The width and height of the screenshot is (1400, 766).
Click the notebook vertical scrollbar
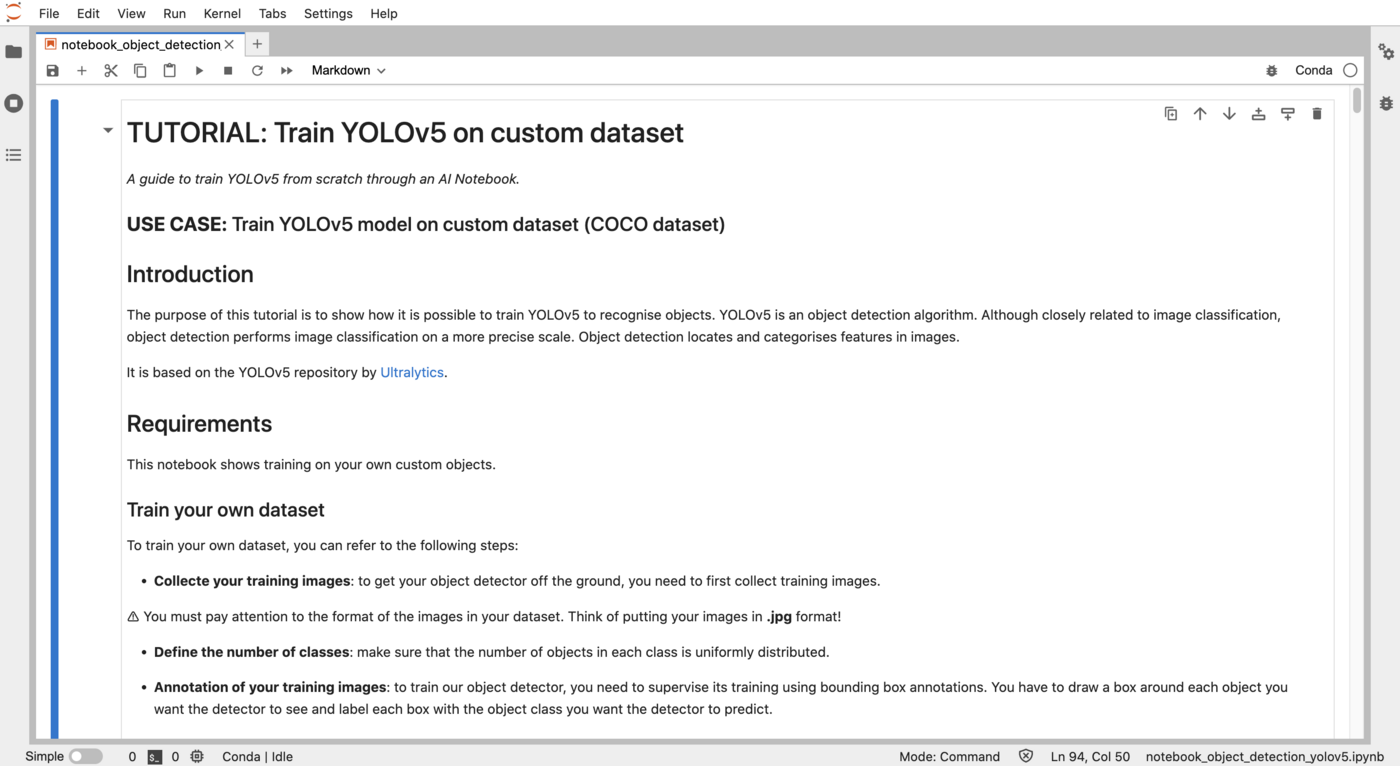[1357, 100]
